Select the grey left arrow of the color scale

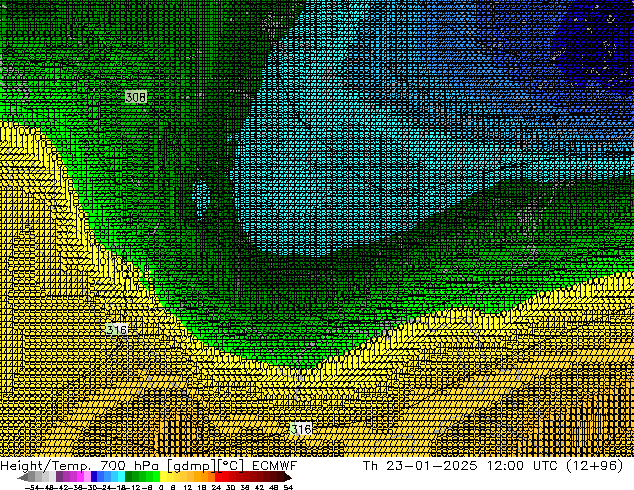tap(23, 477)
